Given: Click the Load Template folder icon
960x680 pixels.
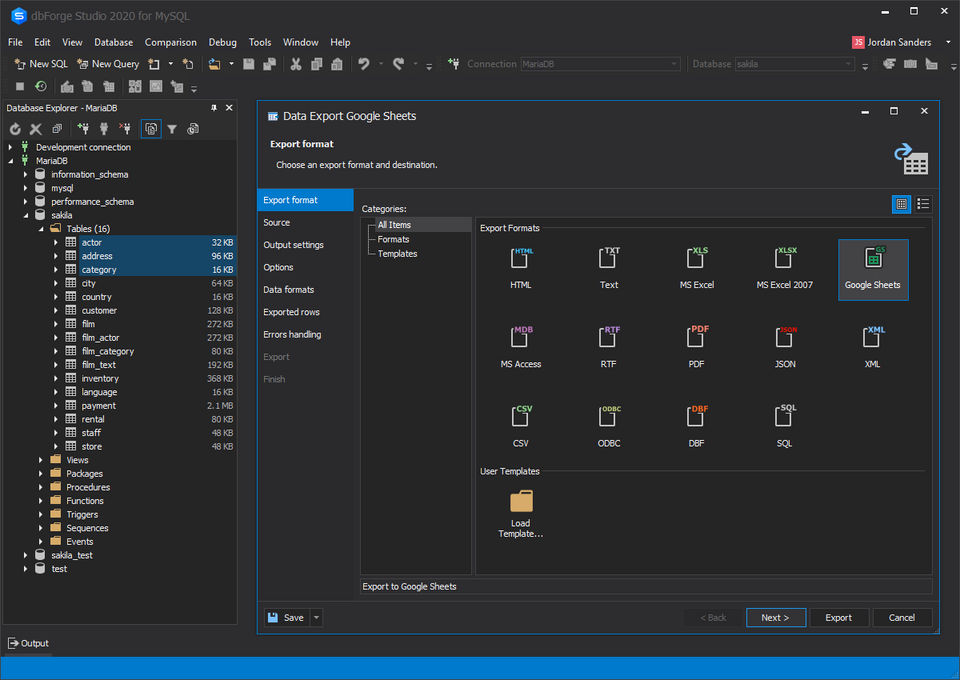Looking at the screenshot, I should click(521, 501).
